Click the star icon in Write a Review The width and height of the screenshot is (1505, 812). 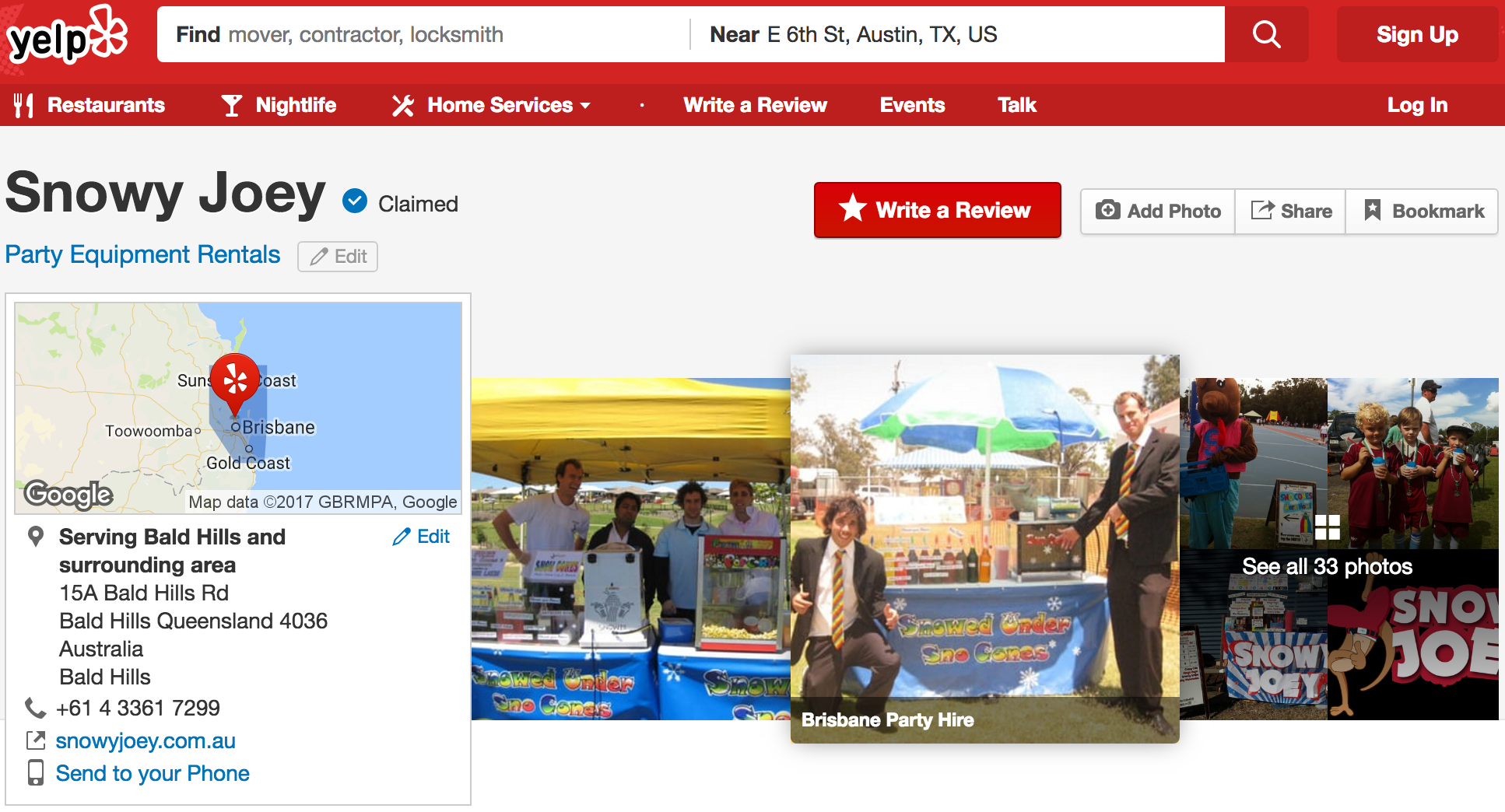[x=853, y=208]
